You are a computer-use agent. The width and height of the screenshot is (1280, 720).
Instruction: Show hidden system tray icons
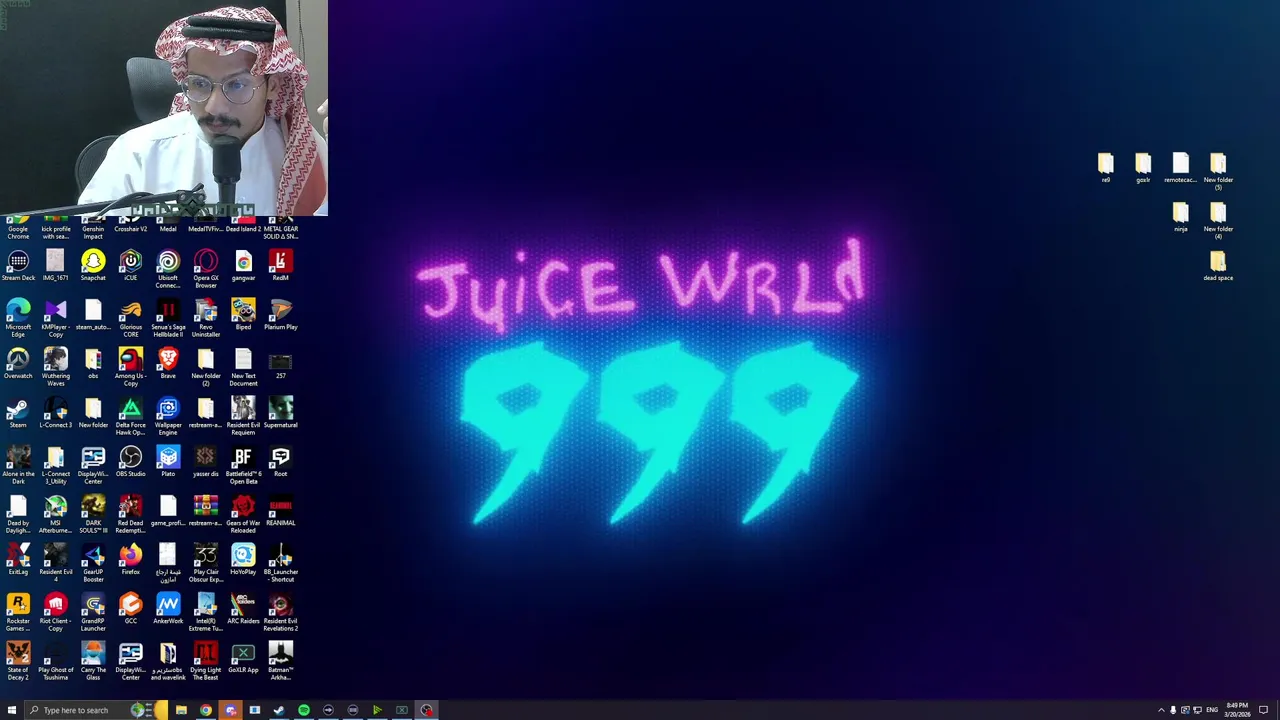click(1161, 710)
